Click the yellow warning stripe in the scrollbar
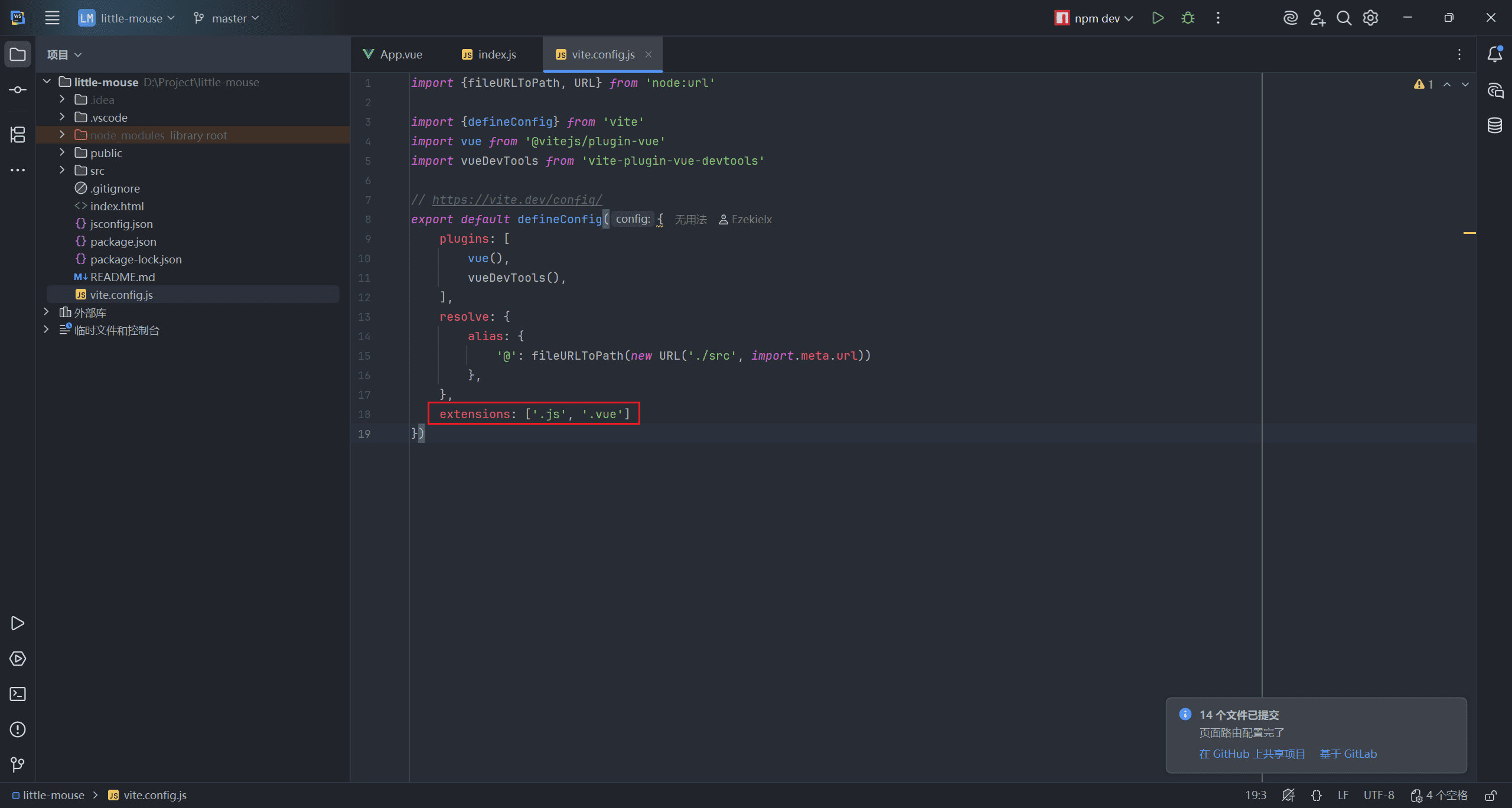 pyautogui.click(x=1469, y=233)
